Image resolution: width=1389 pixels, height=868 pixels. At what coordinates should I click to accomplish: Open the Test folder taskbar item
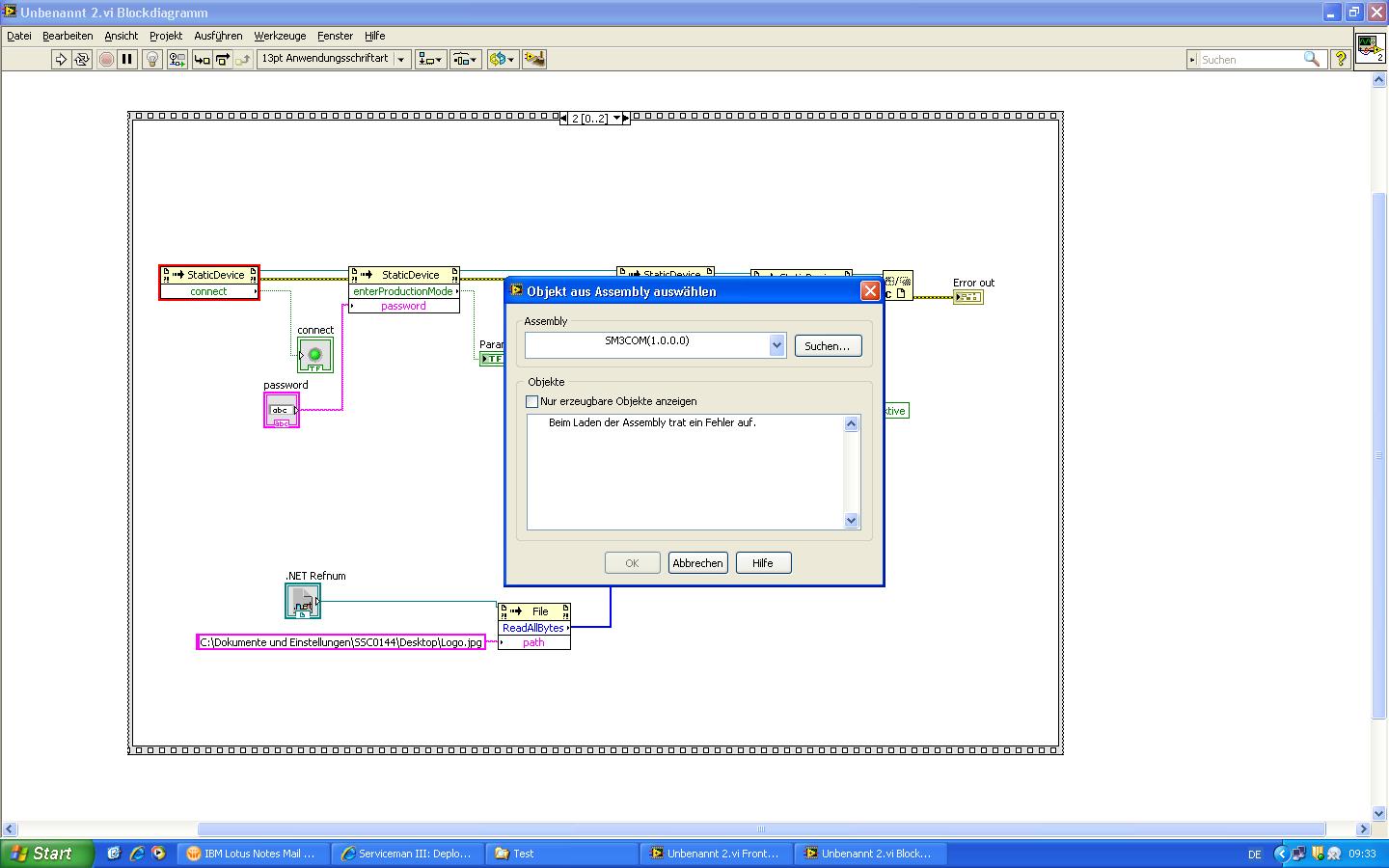click(562, 854)
